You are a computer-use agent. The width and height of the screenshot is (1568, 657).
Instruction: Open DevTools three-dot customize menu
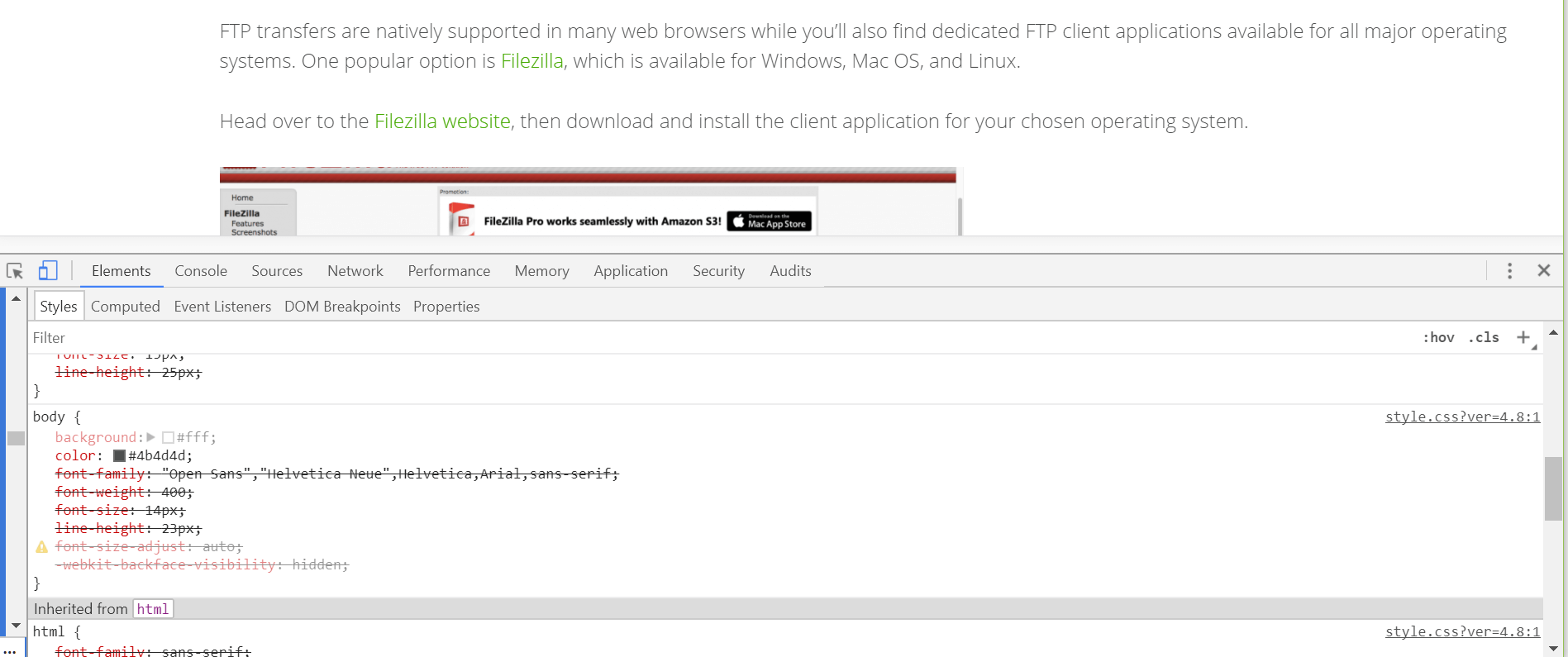point(1509,271)
